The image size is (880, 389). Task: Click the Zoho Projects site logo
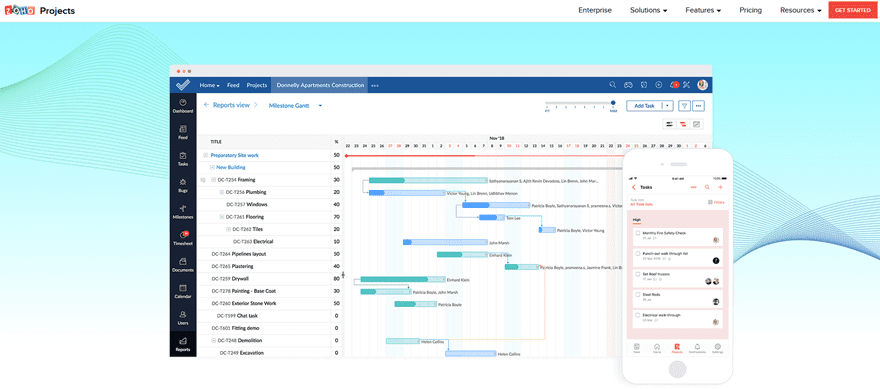[40, 11]
